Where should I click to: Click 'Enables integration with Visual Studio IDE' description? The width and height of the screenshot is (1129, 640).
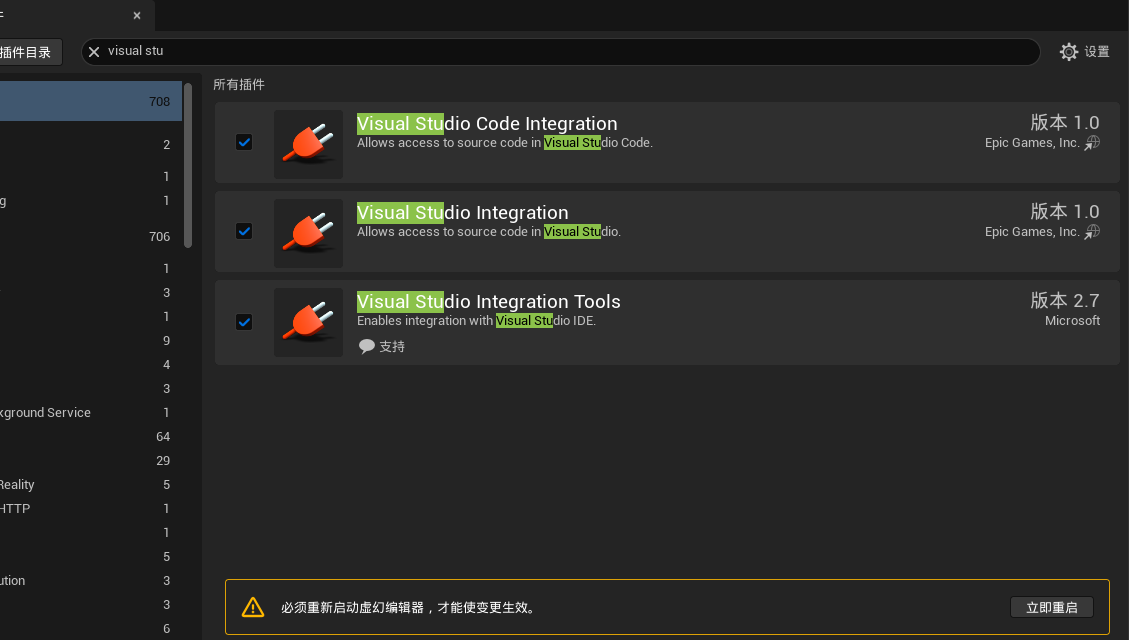pyautogui.click(x=477, y=320)
